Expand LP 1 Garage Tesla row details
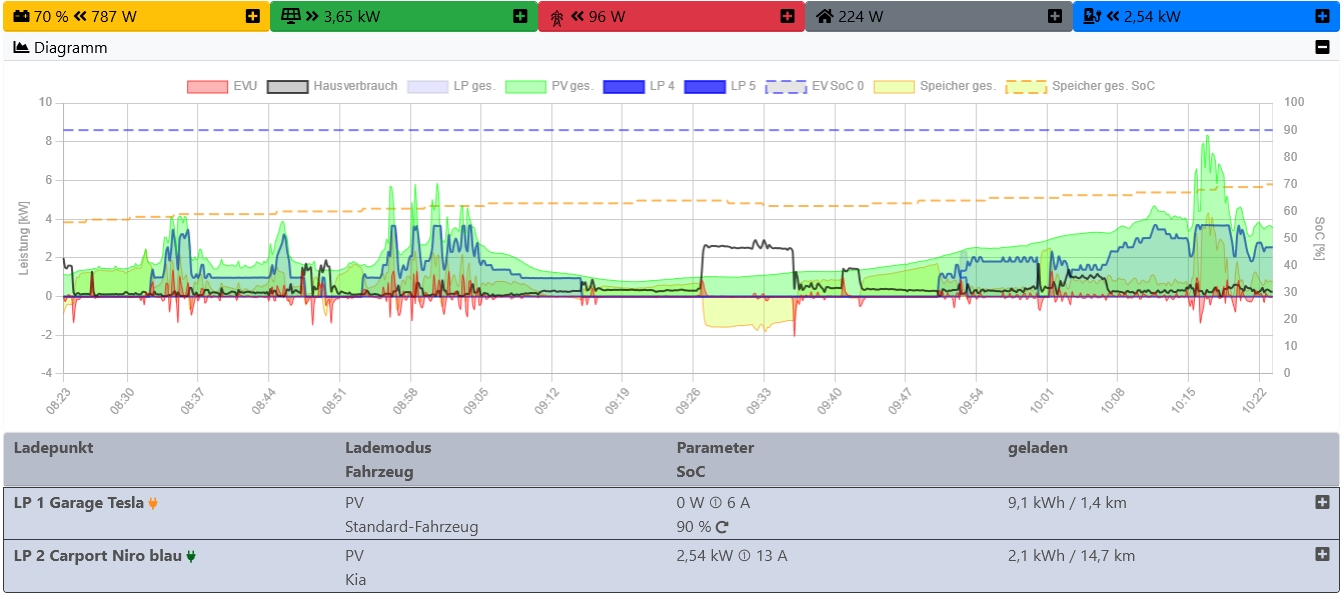This screenshot has width=1343, height=594. 1322,502
